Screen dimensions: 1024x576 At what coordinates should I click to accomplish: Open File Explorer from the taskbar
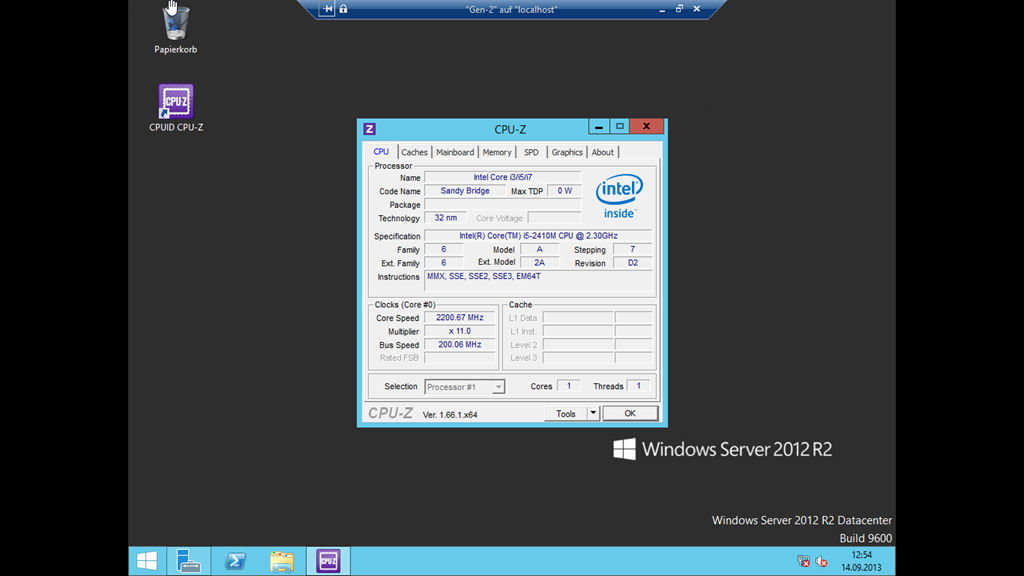pyautogui.click(x=281, y=561)
